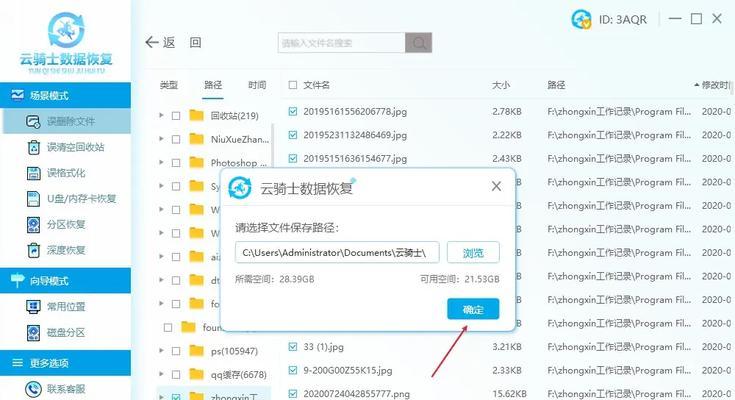The width and height of the screenshot is (735, 400).
Task: Click the save path input field
Action: pos(337,253)
